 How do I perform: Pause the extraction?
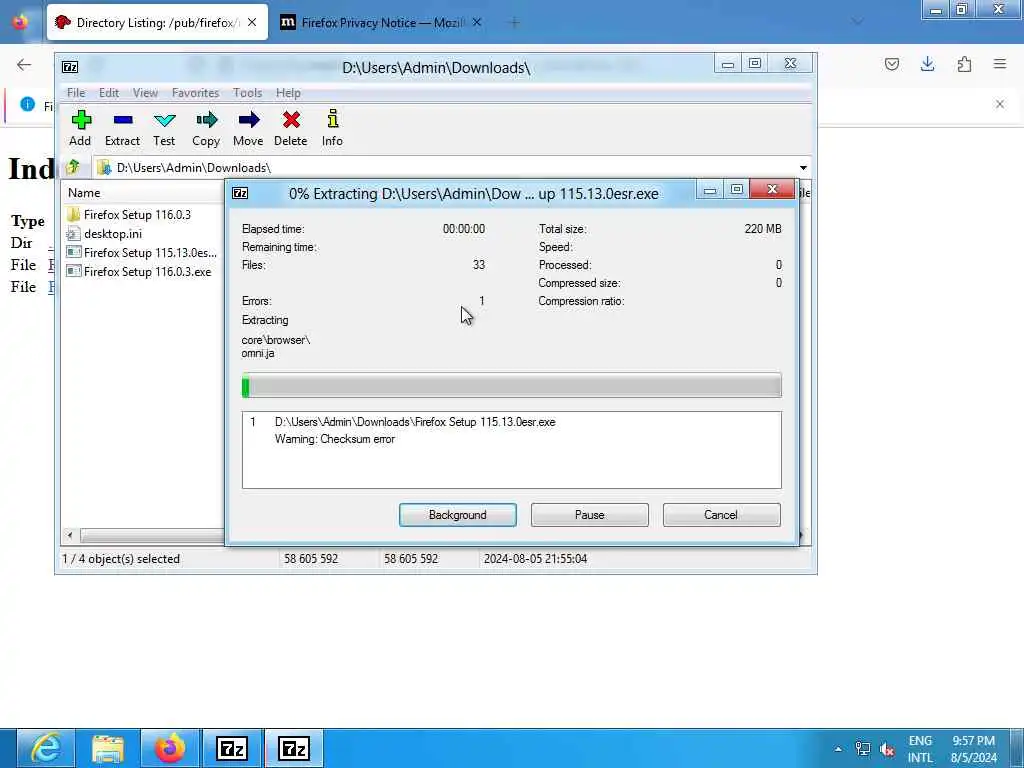[x=589, y=515]
